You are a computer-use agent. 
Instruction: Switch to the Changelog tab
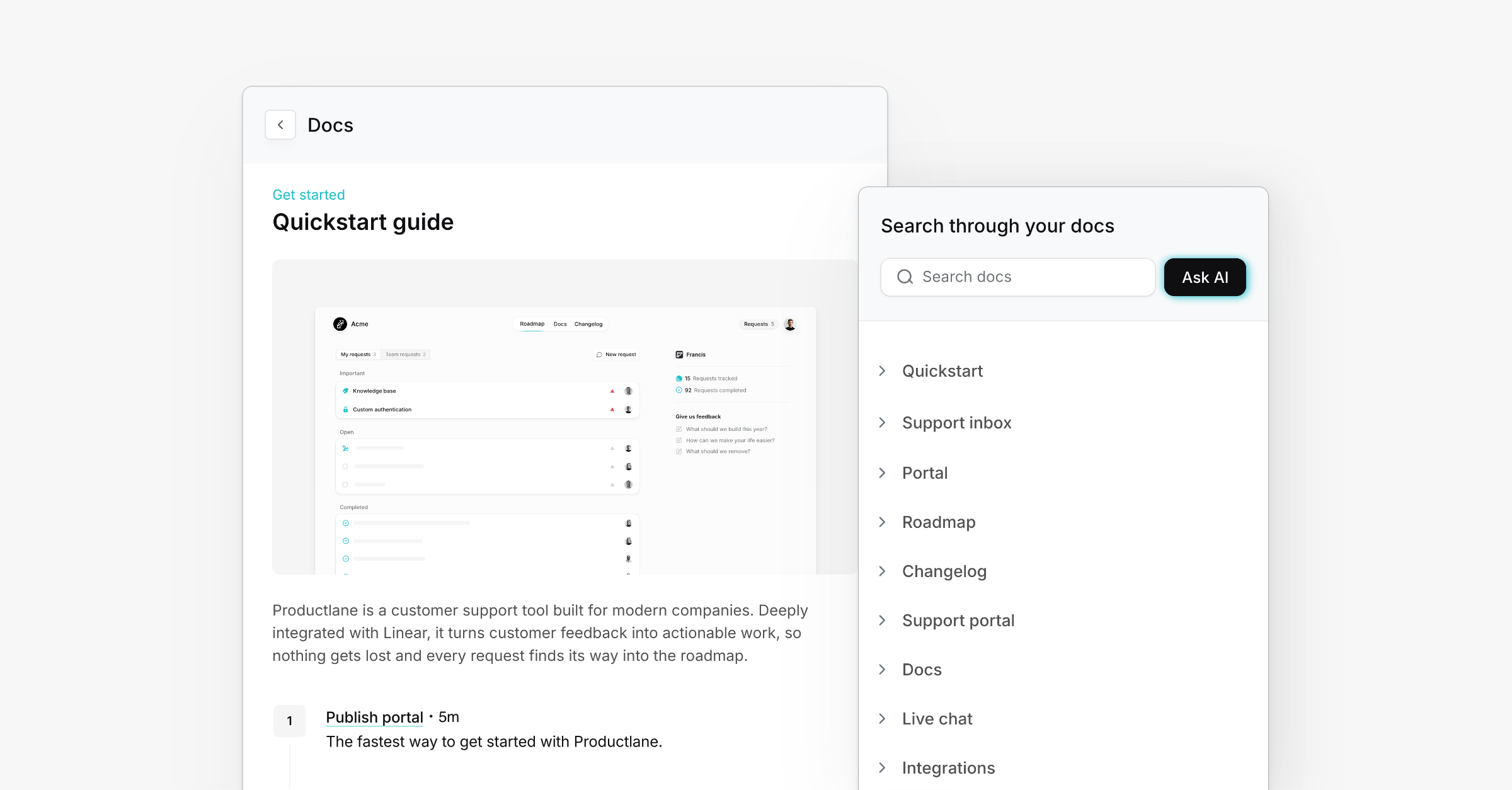coord(588,324)
